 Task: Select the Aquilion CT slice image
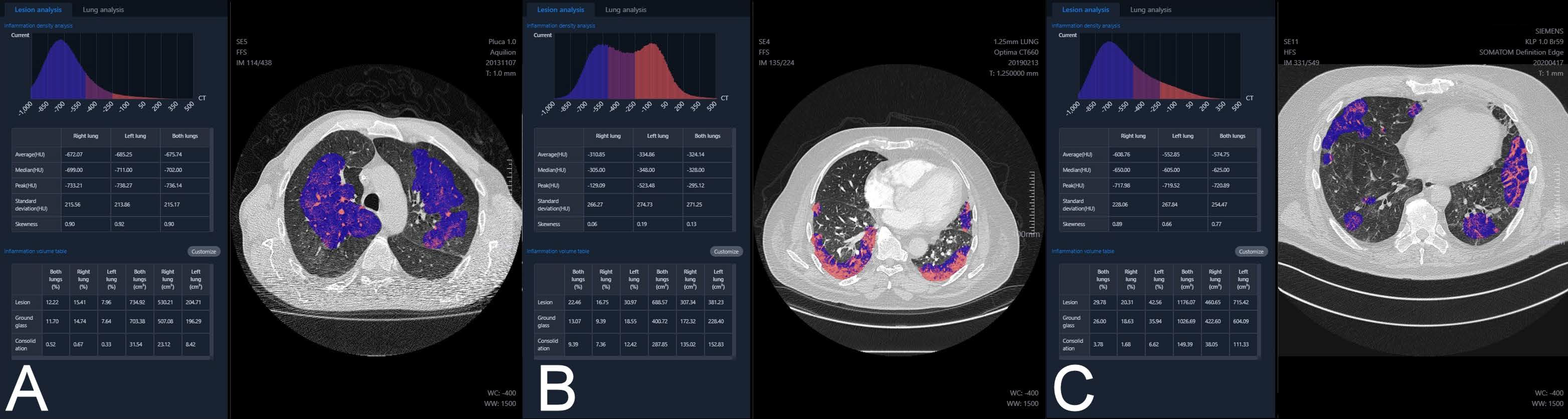pos(376,210)
